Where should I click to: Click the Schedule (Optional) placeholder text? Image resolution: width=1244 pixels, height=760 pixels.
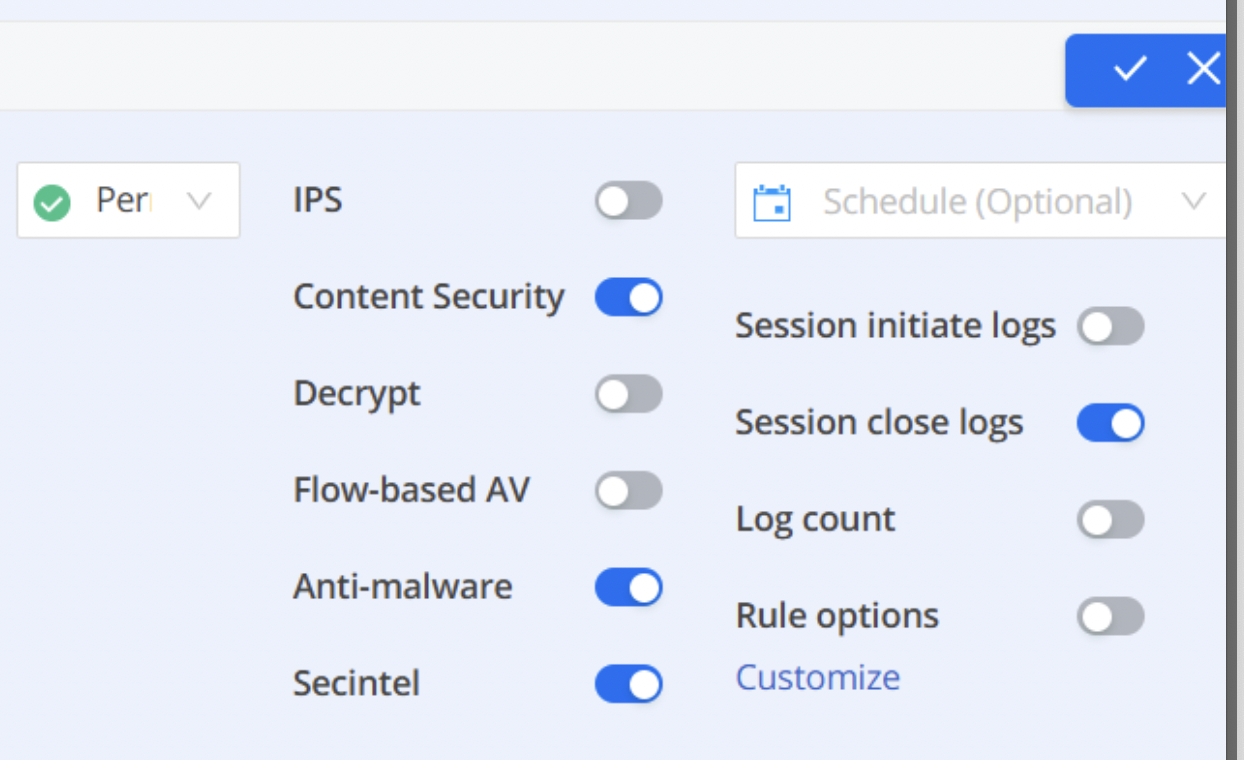(x=977, y=203)
